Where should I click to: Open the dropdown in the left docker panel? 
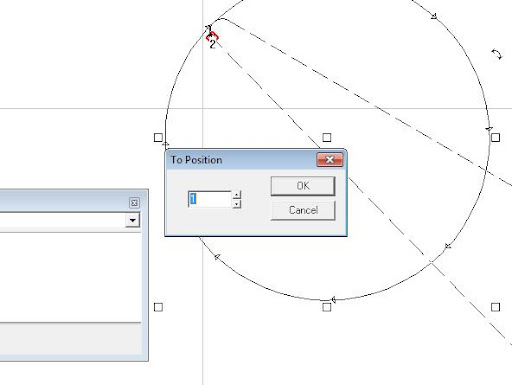132,220
